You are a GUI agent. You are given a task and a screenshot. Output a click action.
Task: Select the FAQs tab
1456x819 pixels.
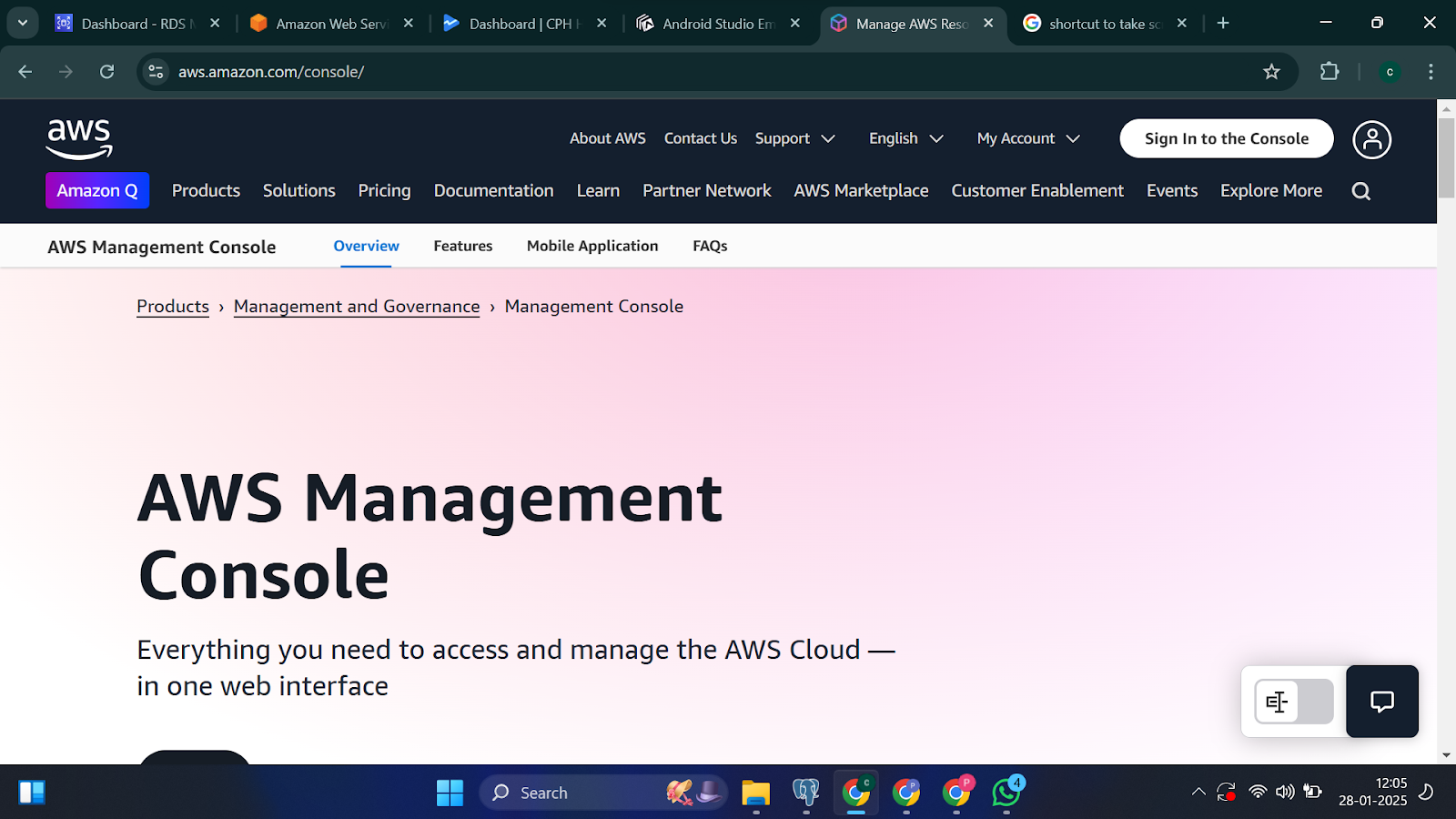pos(710,246)
